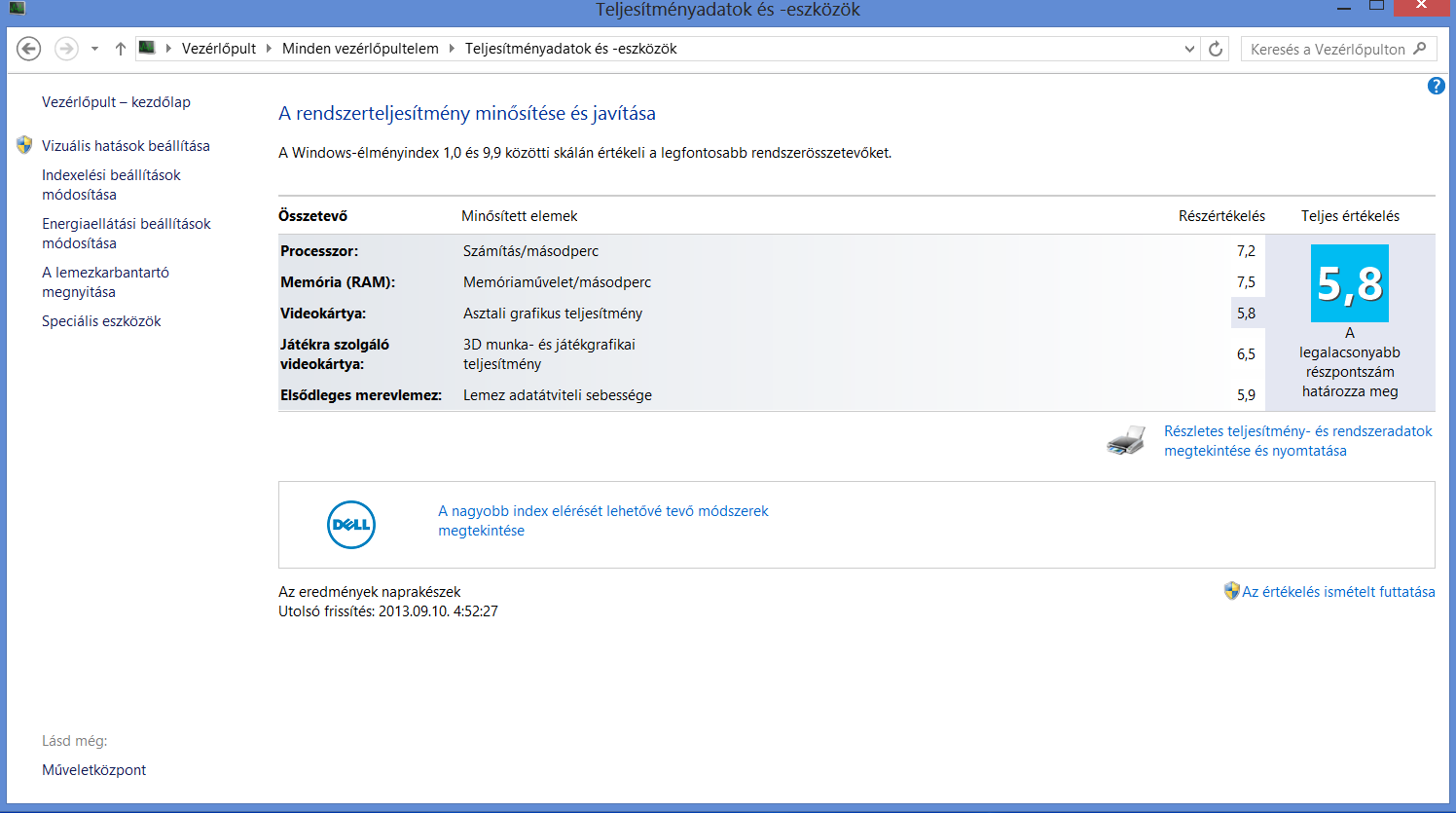The height and width of the screenshot is (813, 1456).
Task: Expand the chevron after Vezérlőpult breadcrumb
Action: tap(270, 49)
